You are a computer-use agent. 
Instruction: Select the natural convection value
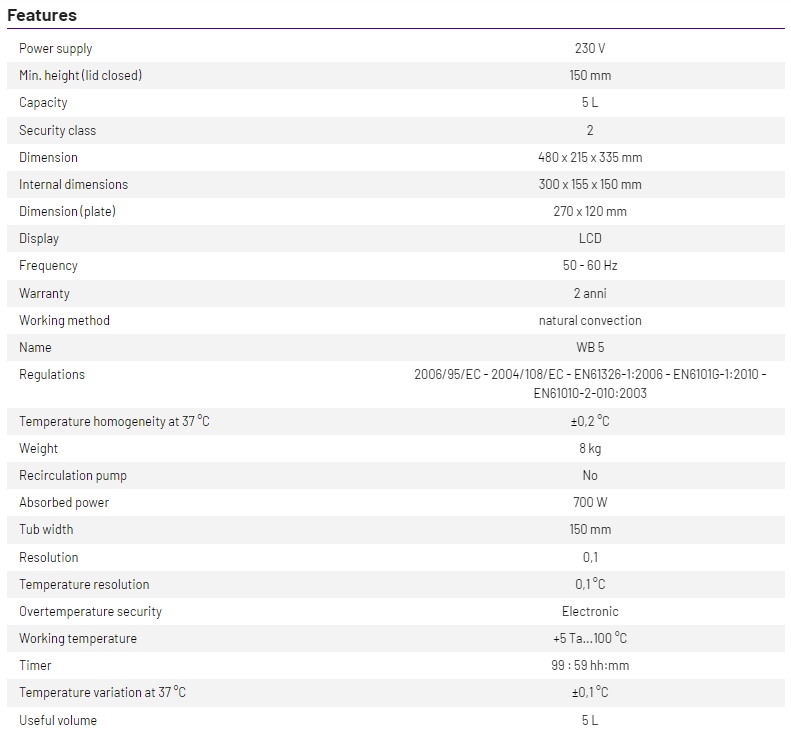[590, 321]
